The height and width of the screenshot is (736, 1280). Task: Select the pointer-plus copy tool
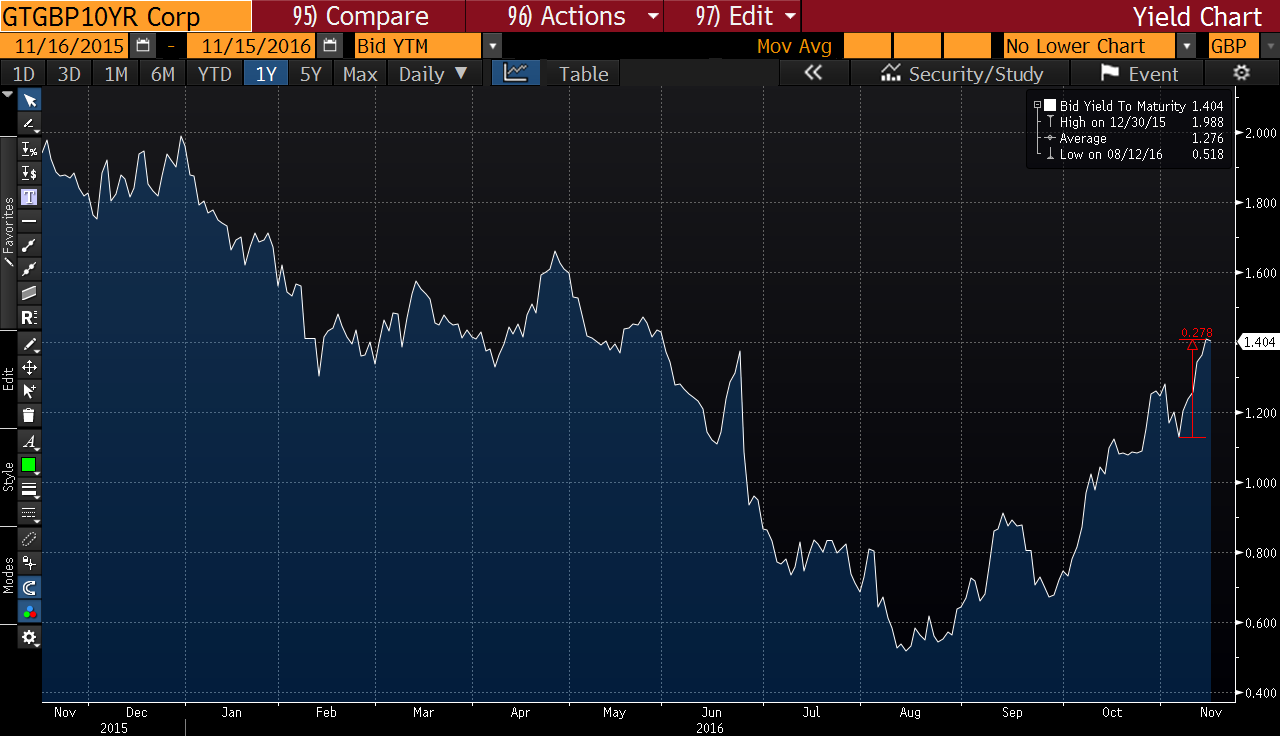30,392
